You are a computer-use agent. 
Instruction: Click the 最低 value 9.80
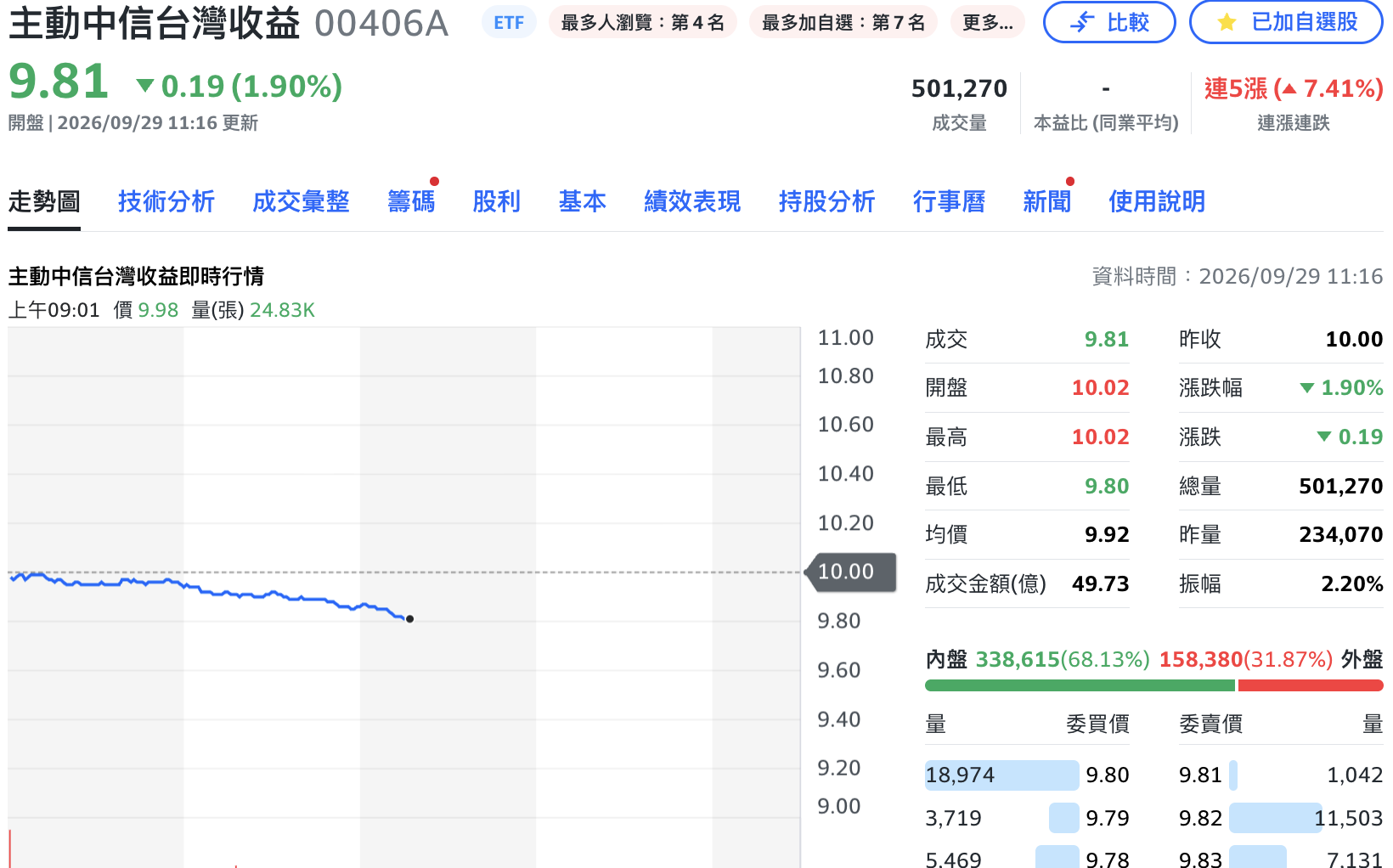tap(1107, 487)
